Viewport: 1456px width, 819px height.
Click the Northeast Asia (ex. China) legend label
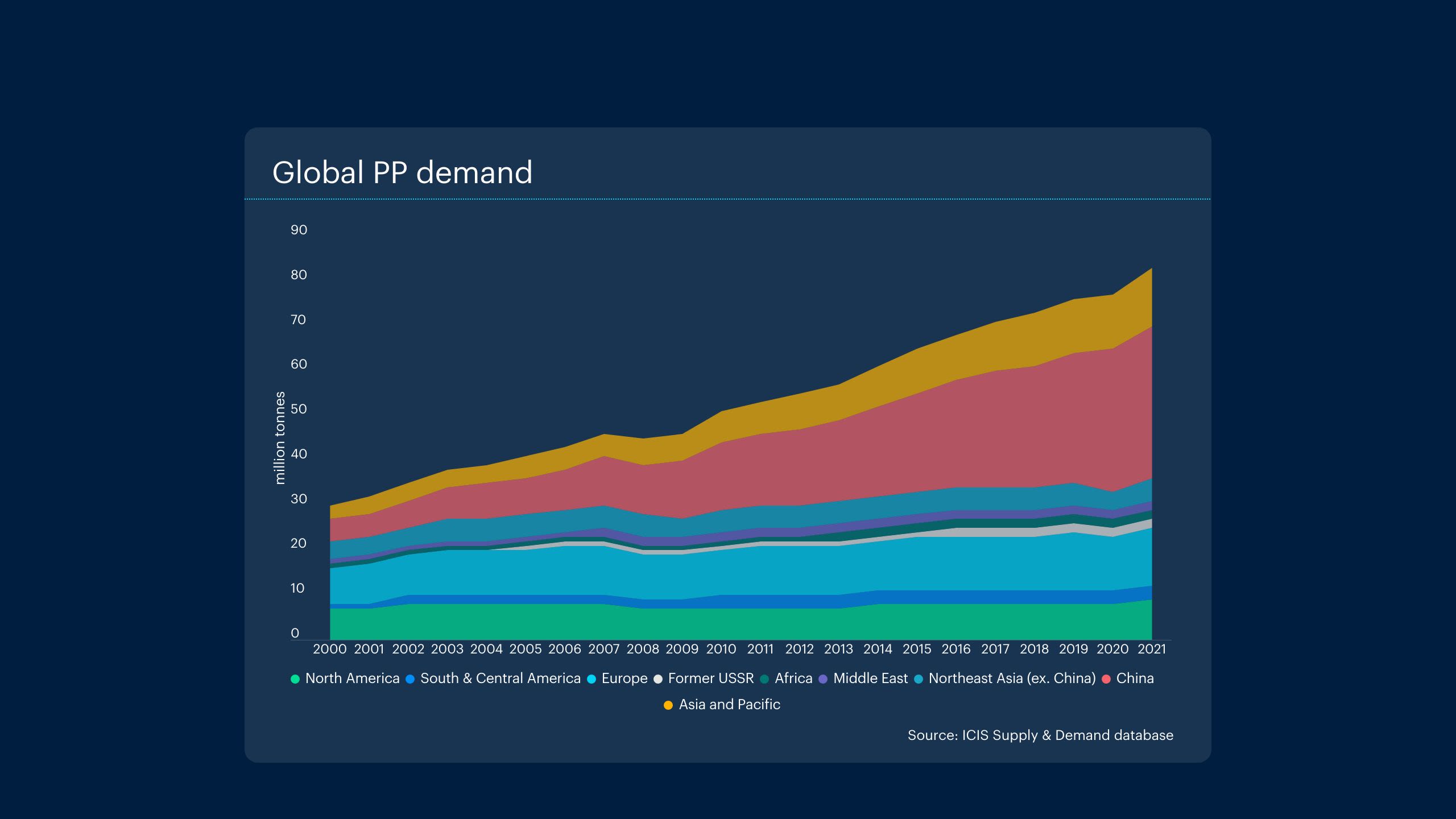[1011, 679]
